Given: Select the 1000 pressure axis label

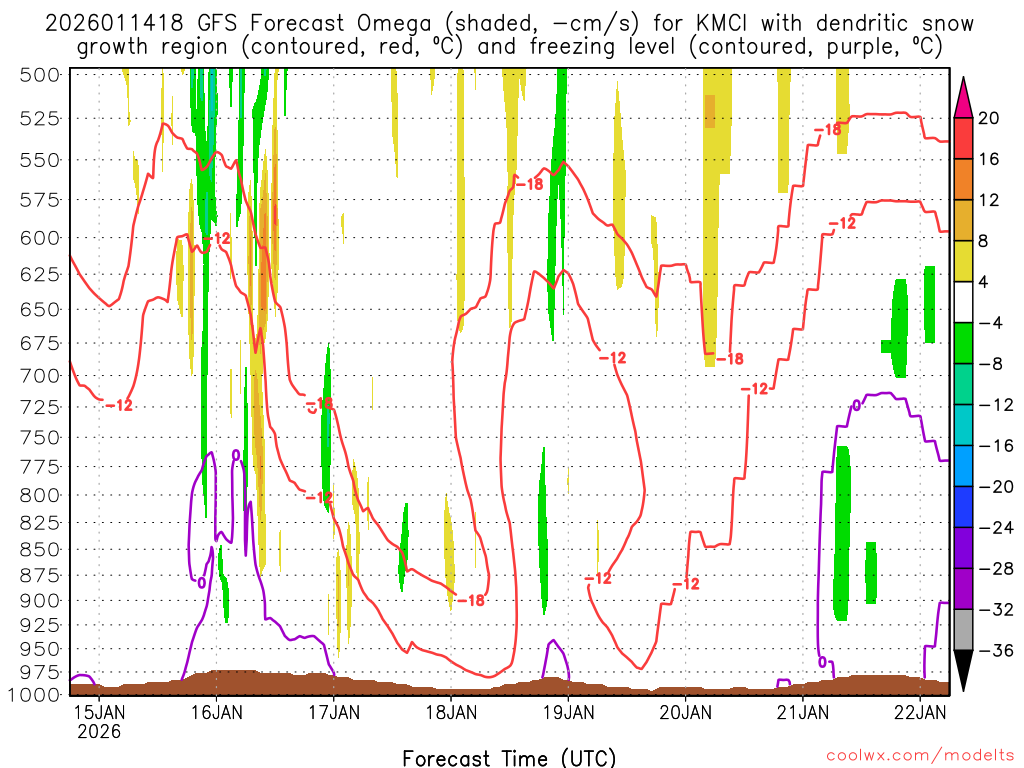Looking at the screenshot, I should [35, 695].
